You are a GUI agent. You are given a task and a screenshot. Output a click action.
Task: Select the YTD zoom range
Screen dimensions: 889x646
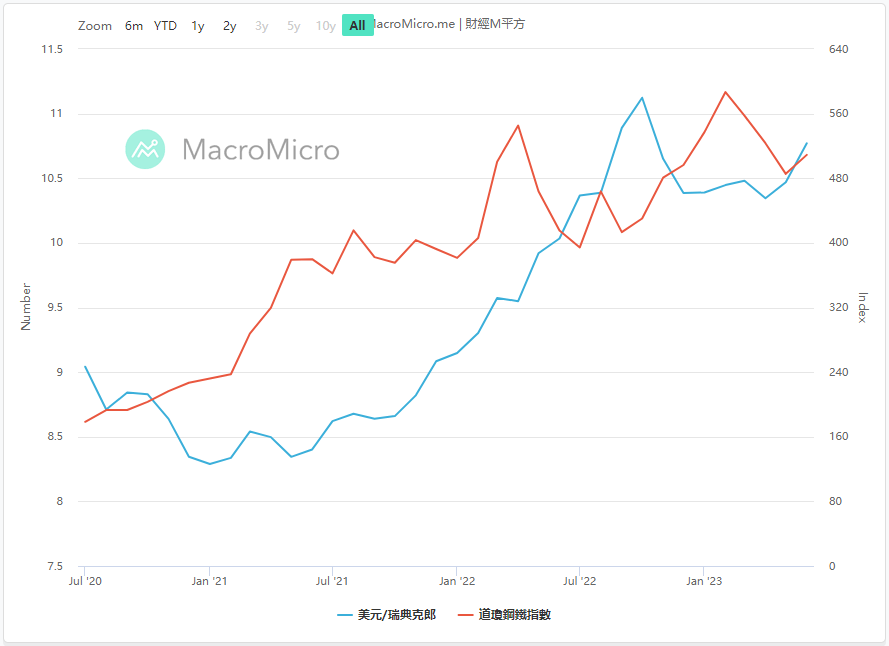point(165,26)
